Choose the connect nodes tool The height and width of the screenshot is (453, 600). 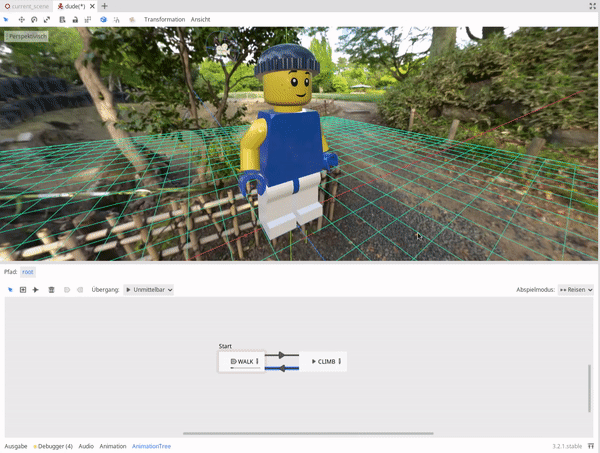click(36, 290)
